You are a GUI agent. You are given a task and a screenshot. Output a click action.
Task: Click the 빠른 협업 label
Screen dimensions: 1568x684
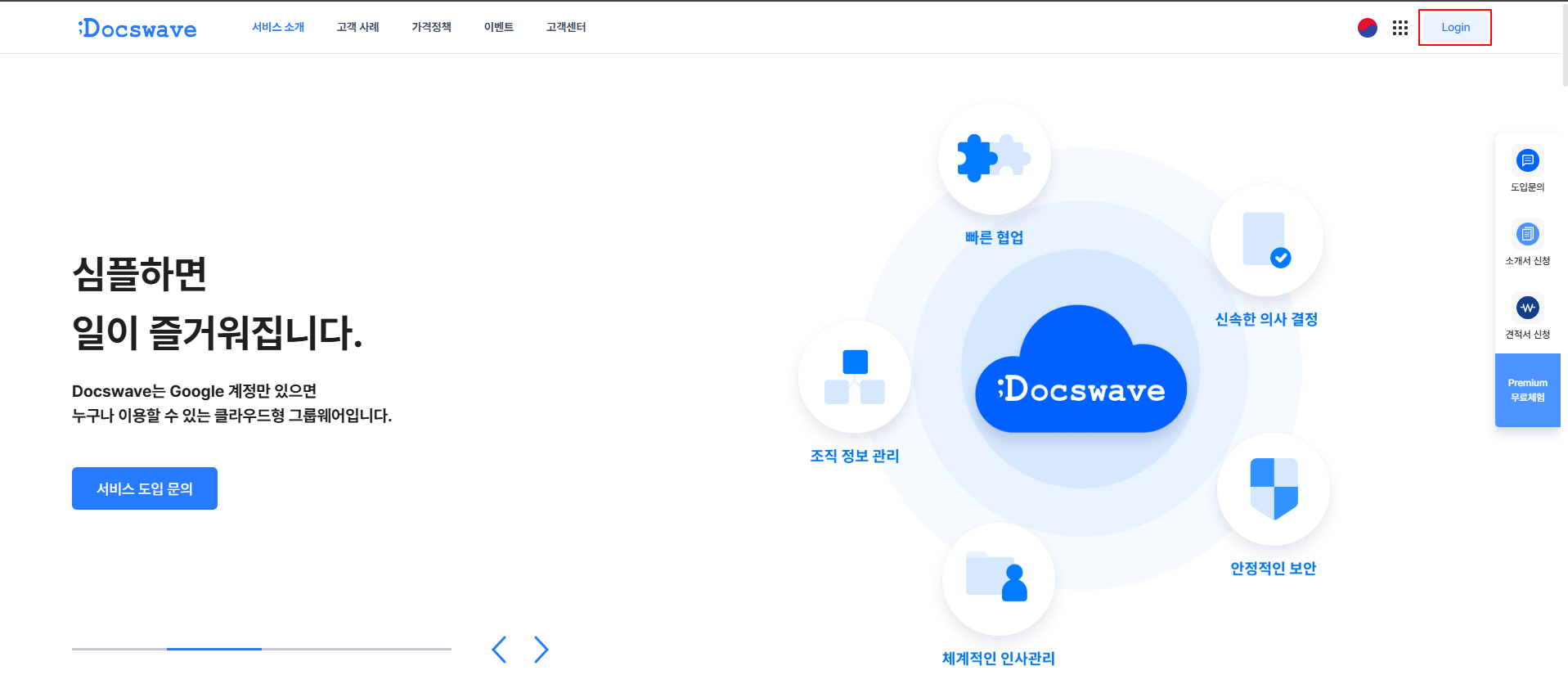tap(994, 237)
